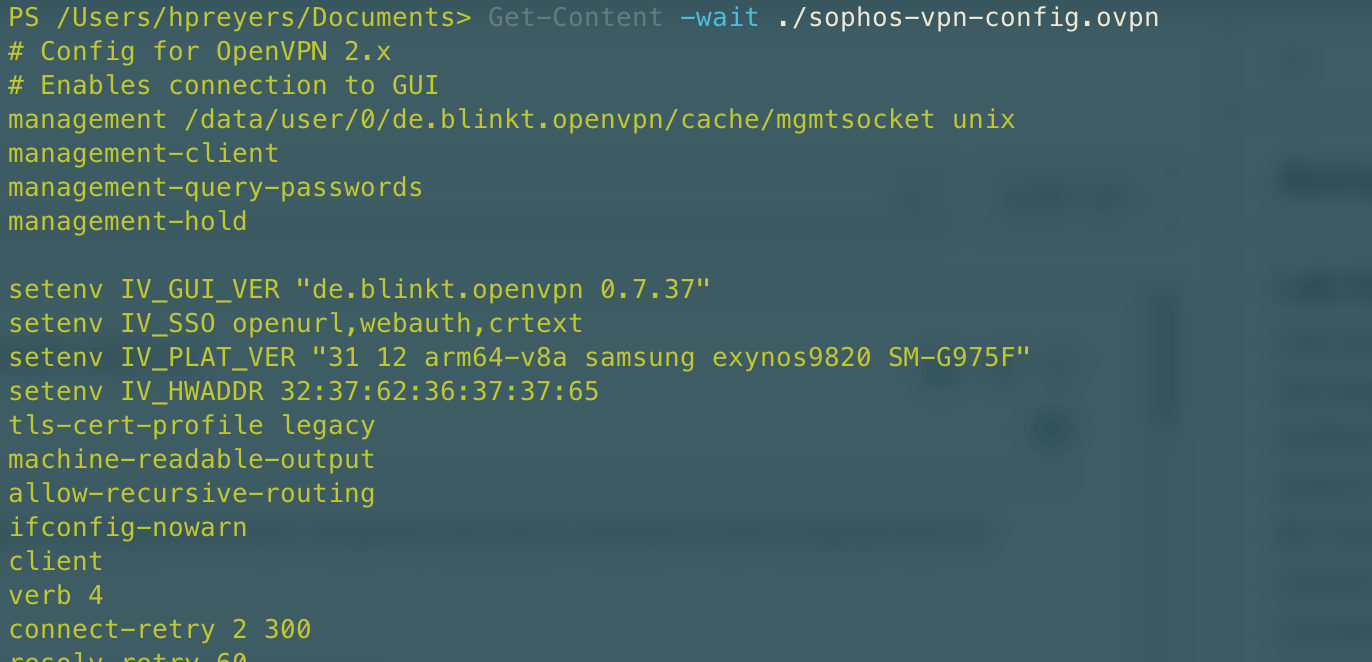Click the connect-retry 2 300 line
Viewport: 1372px width, 662px height.
(x=159, y=629)
